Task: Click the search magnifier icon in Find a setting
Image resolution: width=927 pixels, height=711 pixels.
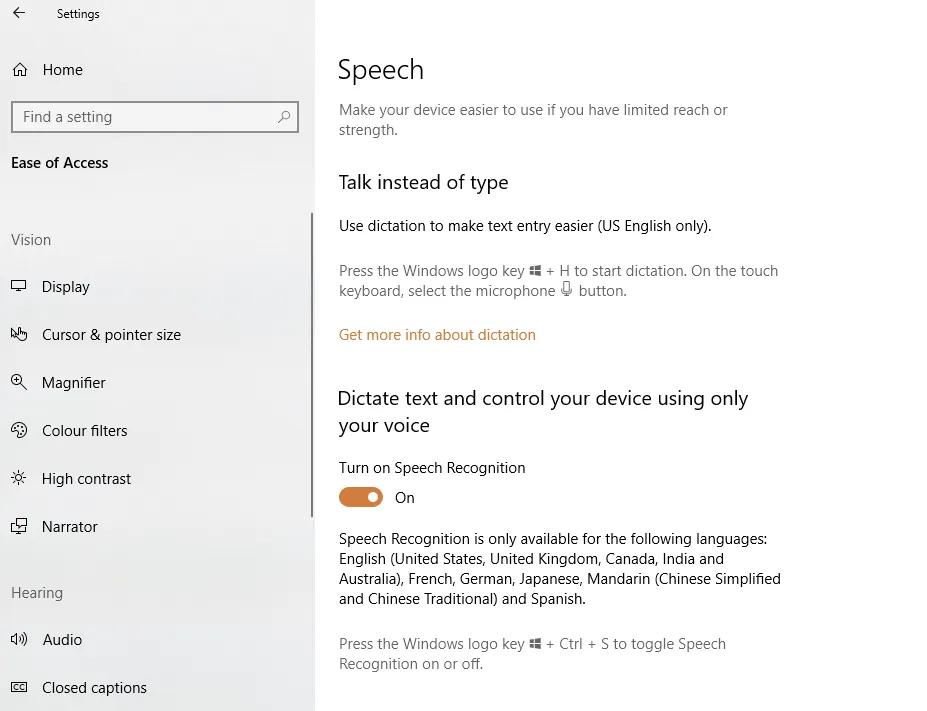Action: pyautogui.click(x=284, y=116)
